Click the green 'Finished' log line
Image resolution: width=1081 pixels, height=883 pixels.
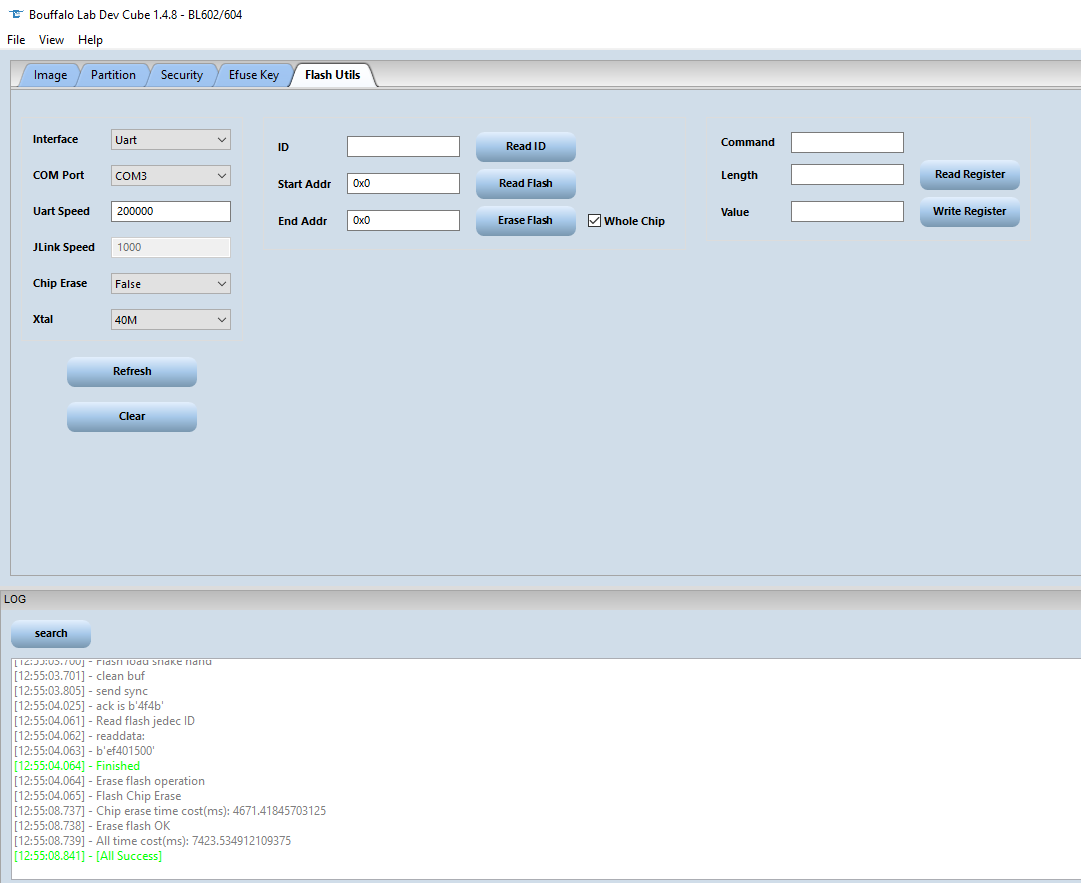pos(77,766)
